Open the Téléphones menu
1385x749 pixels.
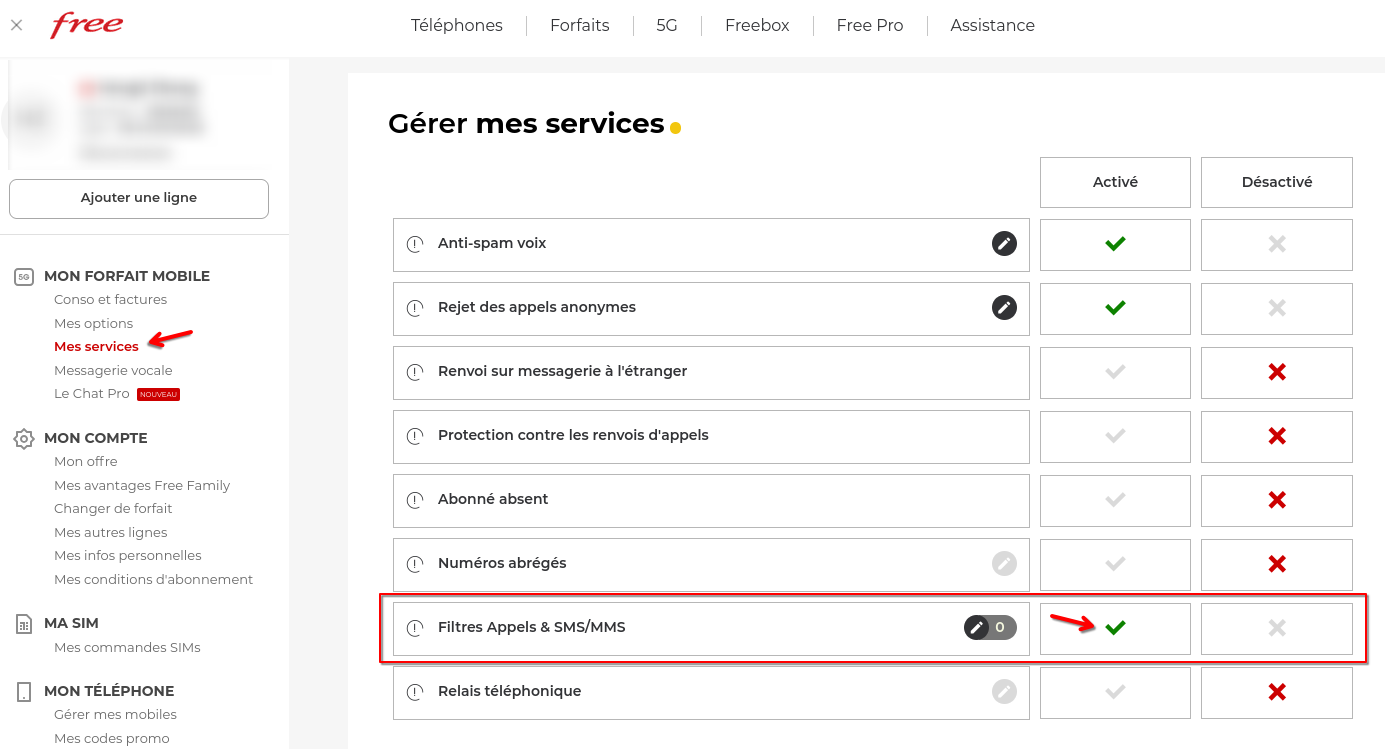(457, 26)
